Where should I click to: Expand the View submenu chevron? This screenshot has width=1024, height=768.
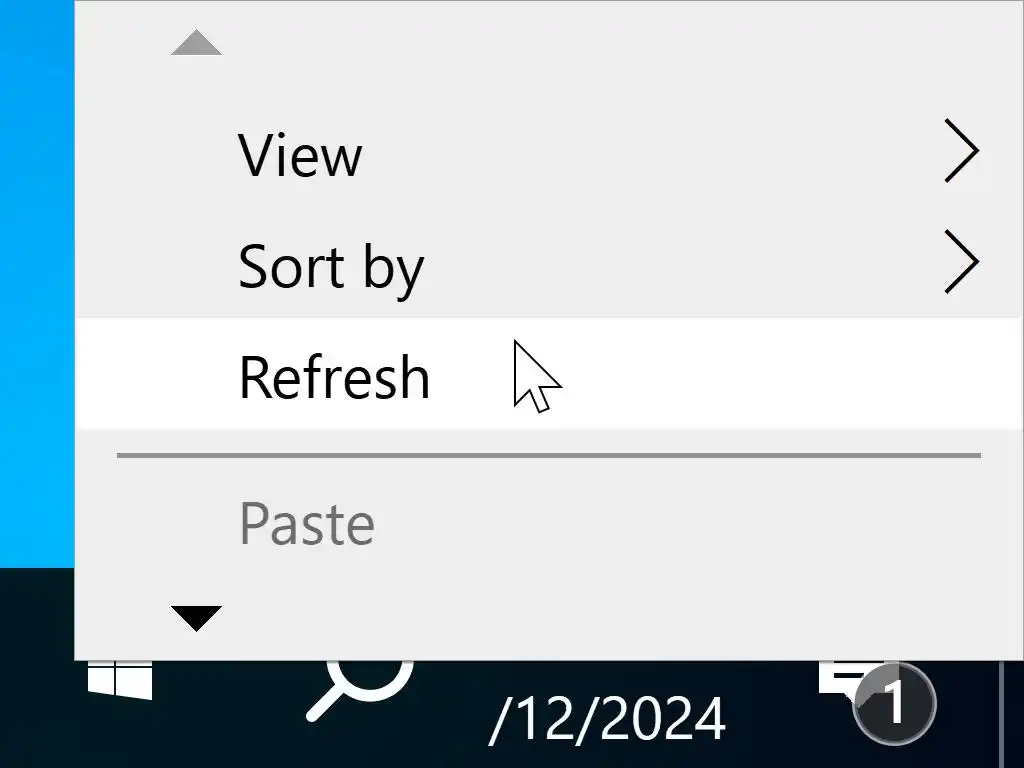pos(960,154)
